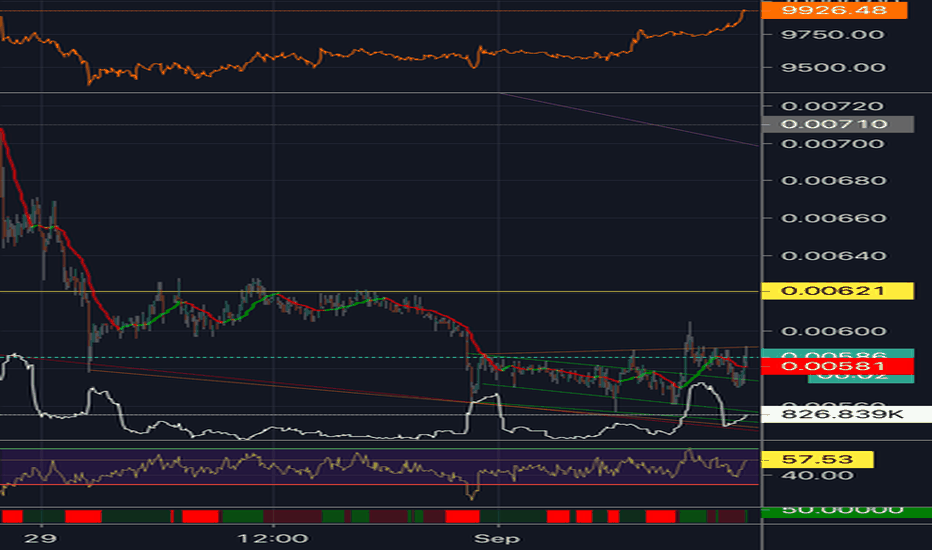
Task: Click the orange 9926.48 price label
Action: [x=834, y=10]
